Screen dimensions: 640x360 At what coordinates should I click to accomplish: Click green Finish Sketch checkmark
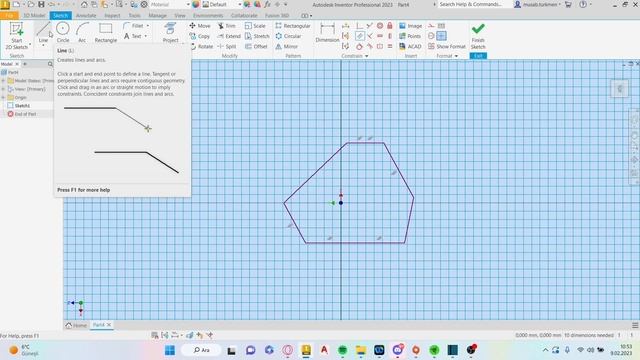pos(478,29)
